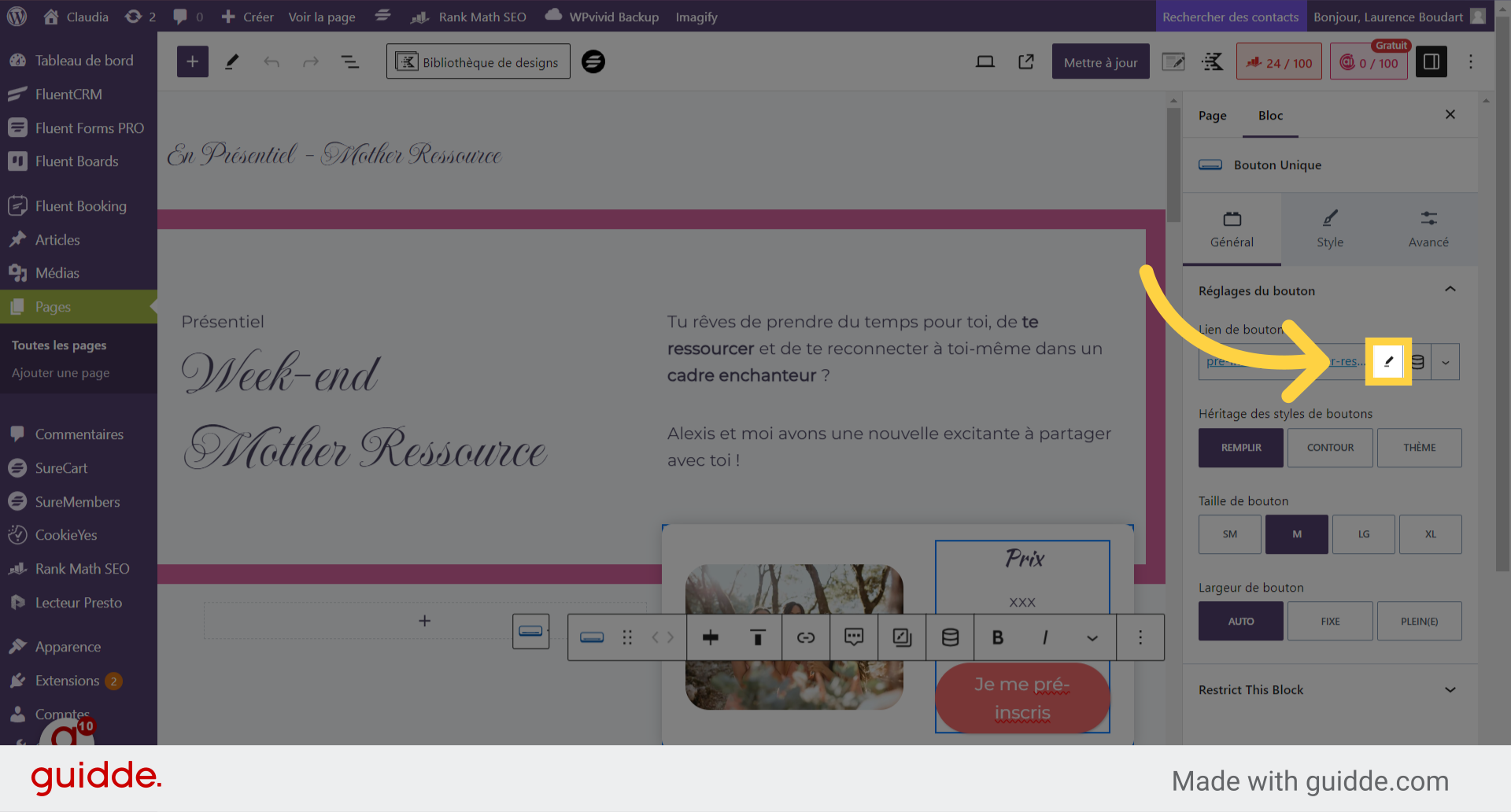The image size is (1511, 812).
Task: Choose LG button size
Action: click(x=1364, y=534)
